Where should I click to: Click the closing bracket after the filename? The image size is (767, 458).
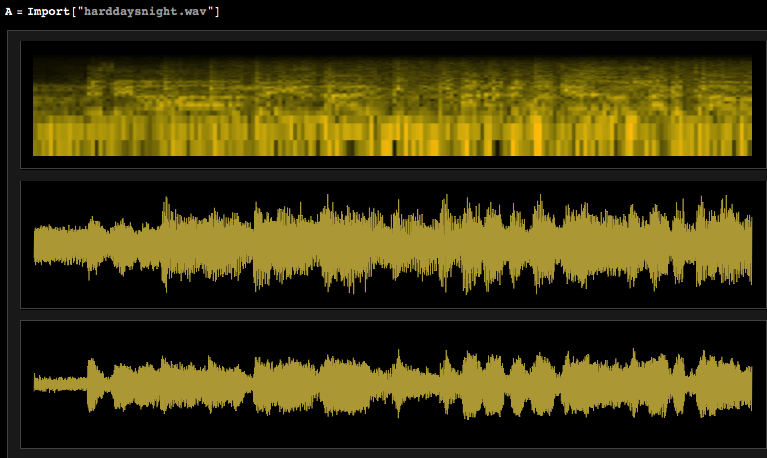pyautogui.click(x=217, y=11)
